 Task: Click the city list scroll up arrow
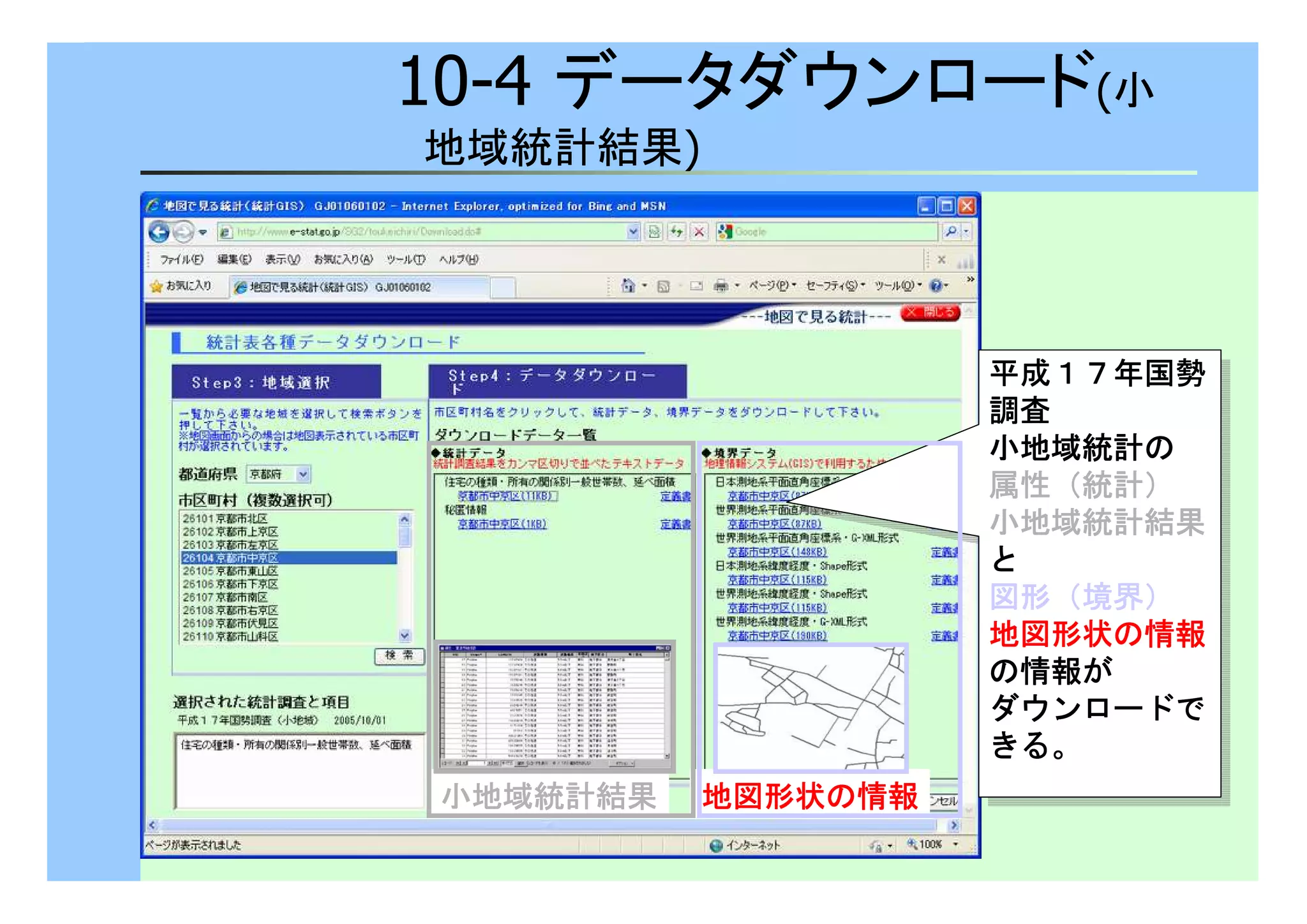[405, 519]
